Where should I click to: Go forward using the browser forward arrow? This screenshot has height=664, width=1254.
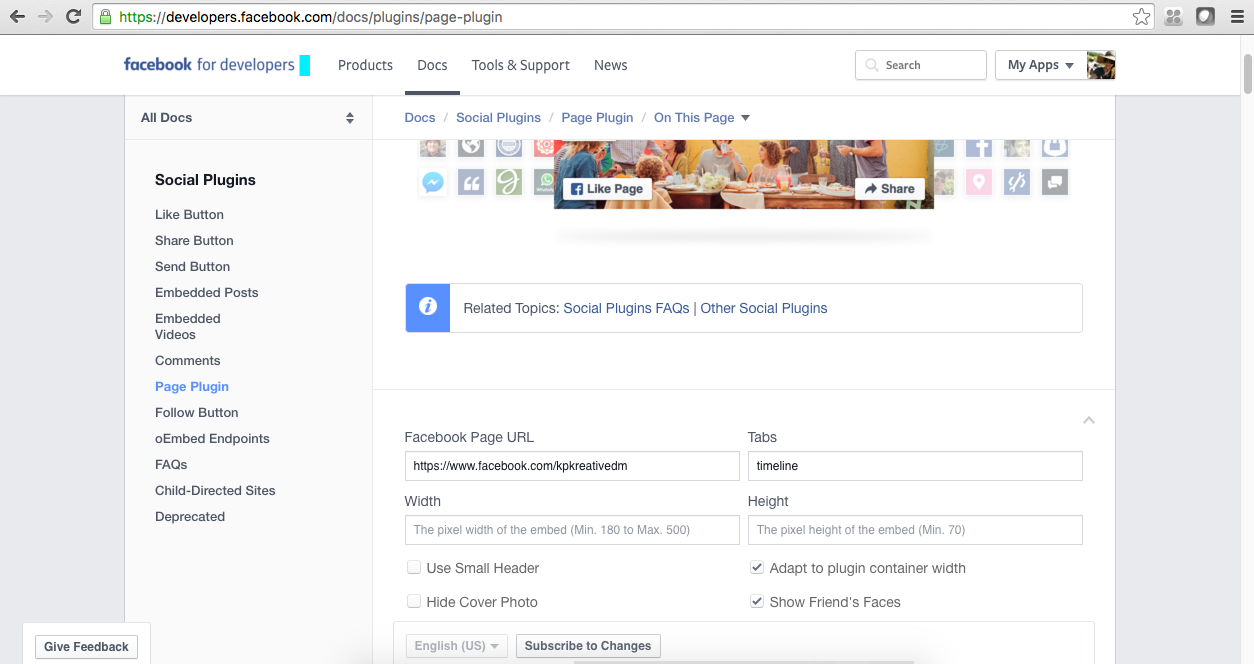pos(45,17)
